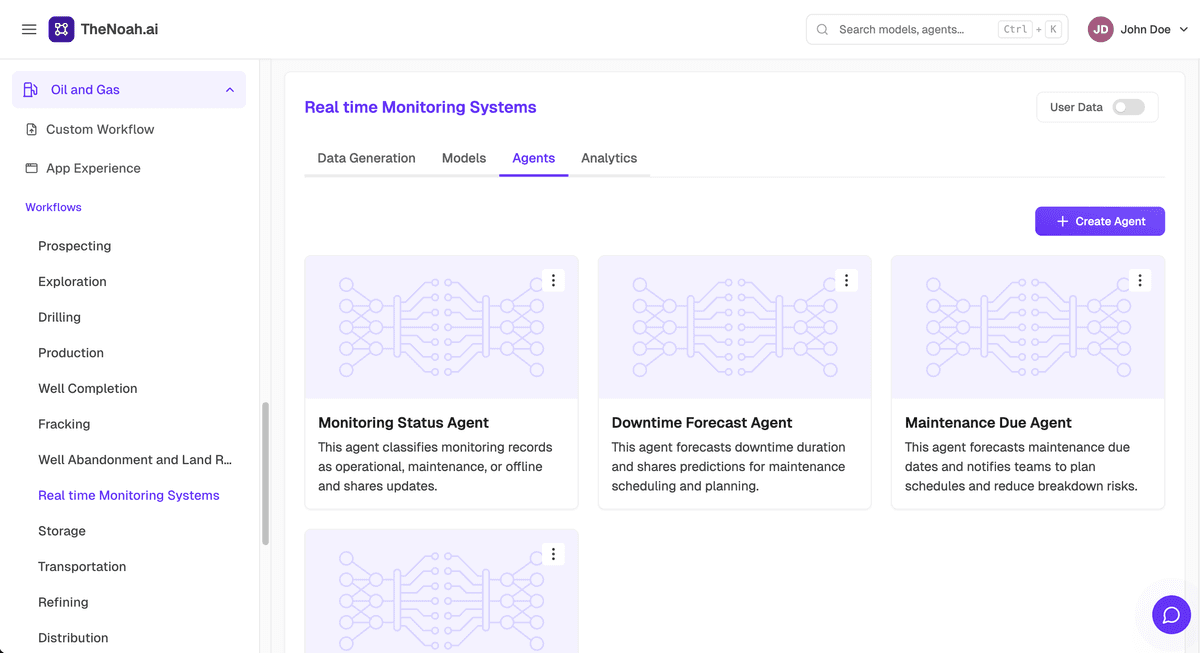
Task: Switch to the Data Generation tab
Action: pos(366,158)
